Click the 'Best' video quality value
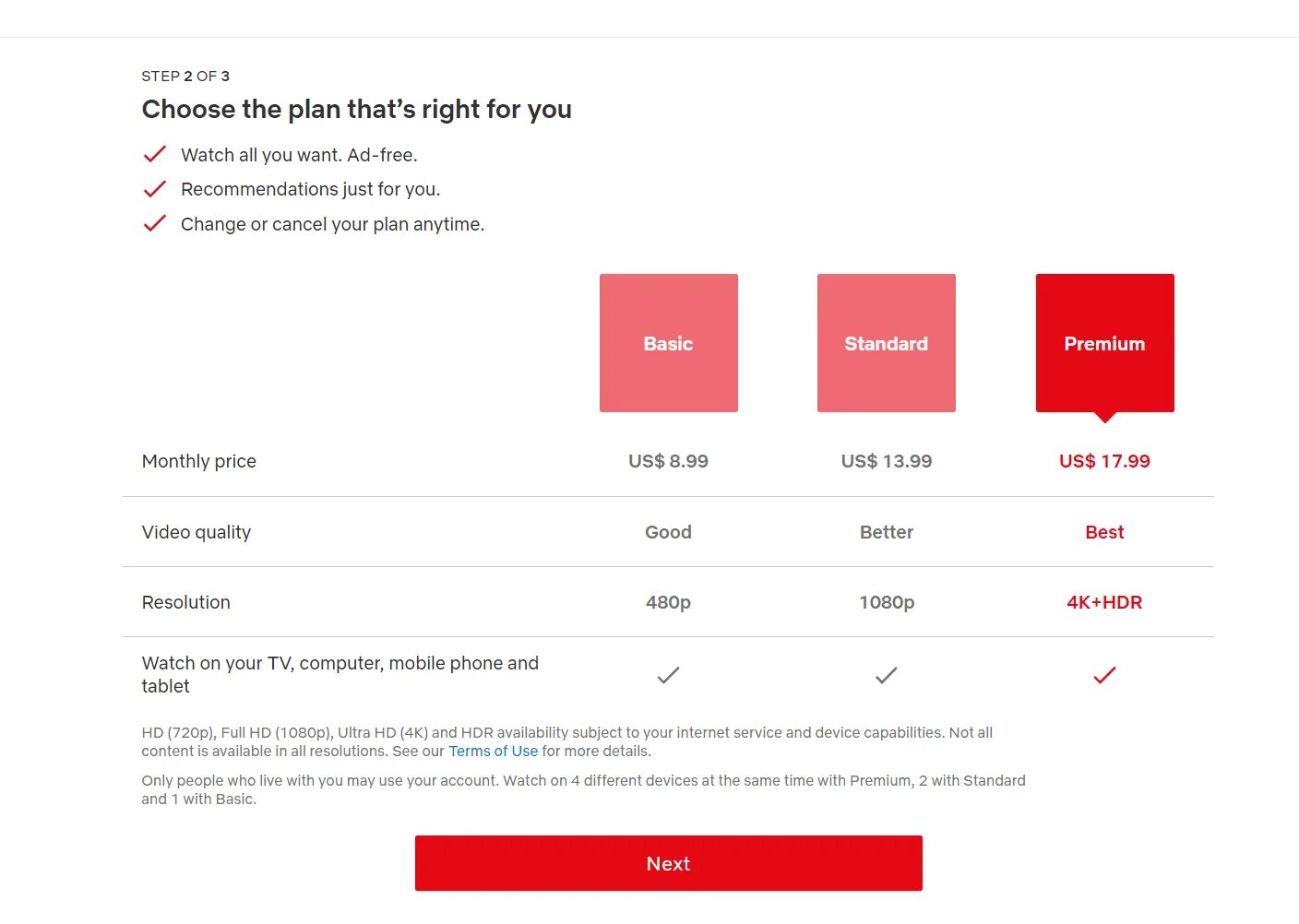Viewport: 1299px width, 924px height. click(x=1104, y=532)
